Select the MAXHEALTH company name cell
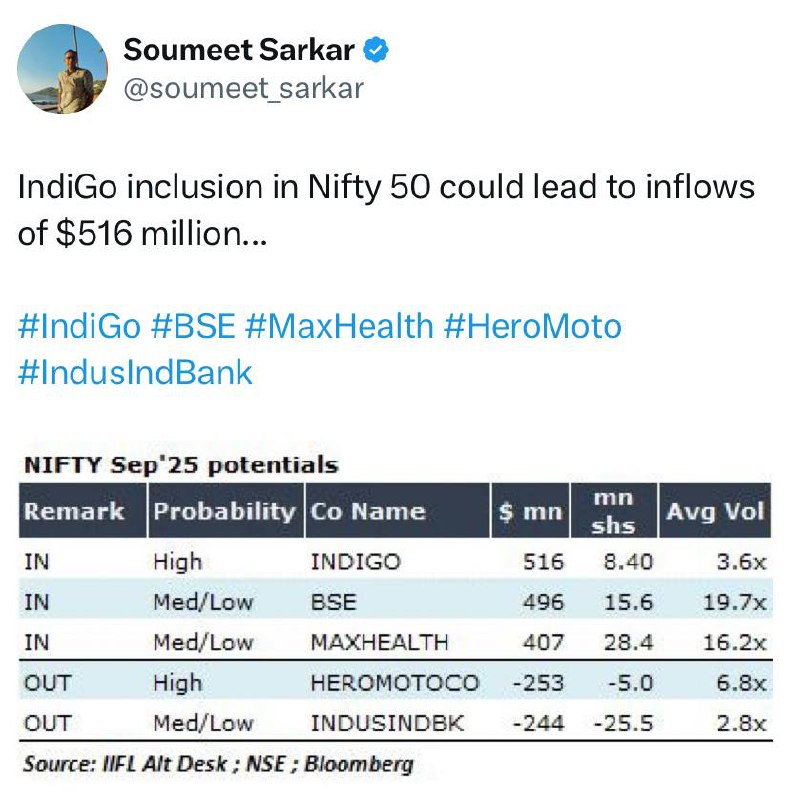Viewport: 790px width, 800px height. (x=380, y=642)
